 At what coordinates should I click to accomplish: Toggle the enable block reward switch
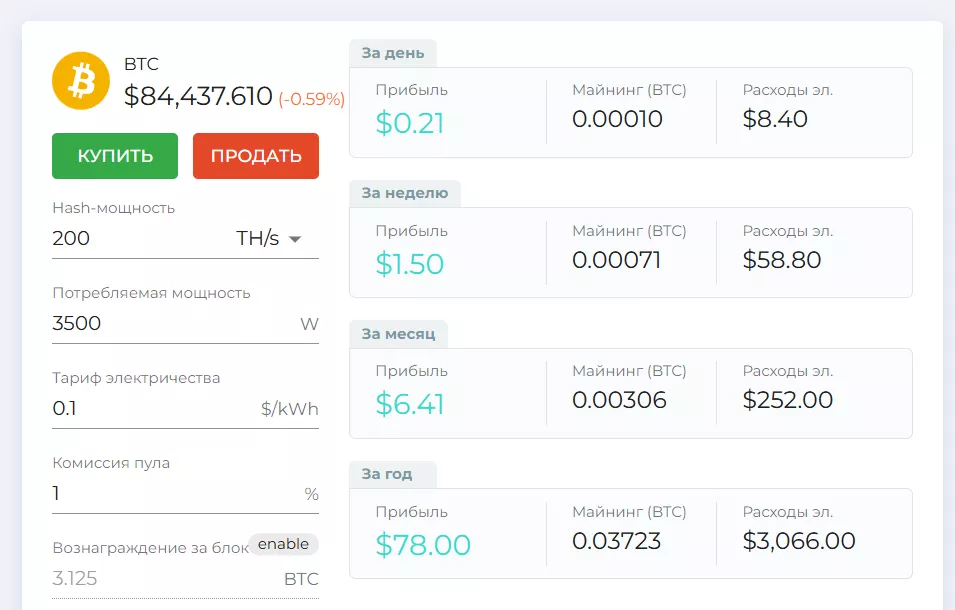284,544
